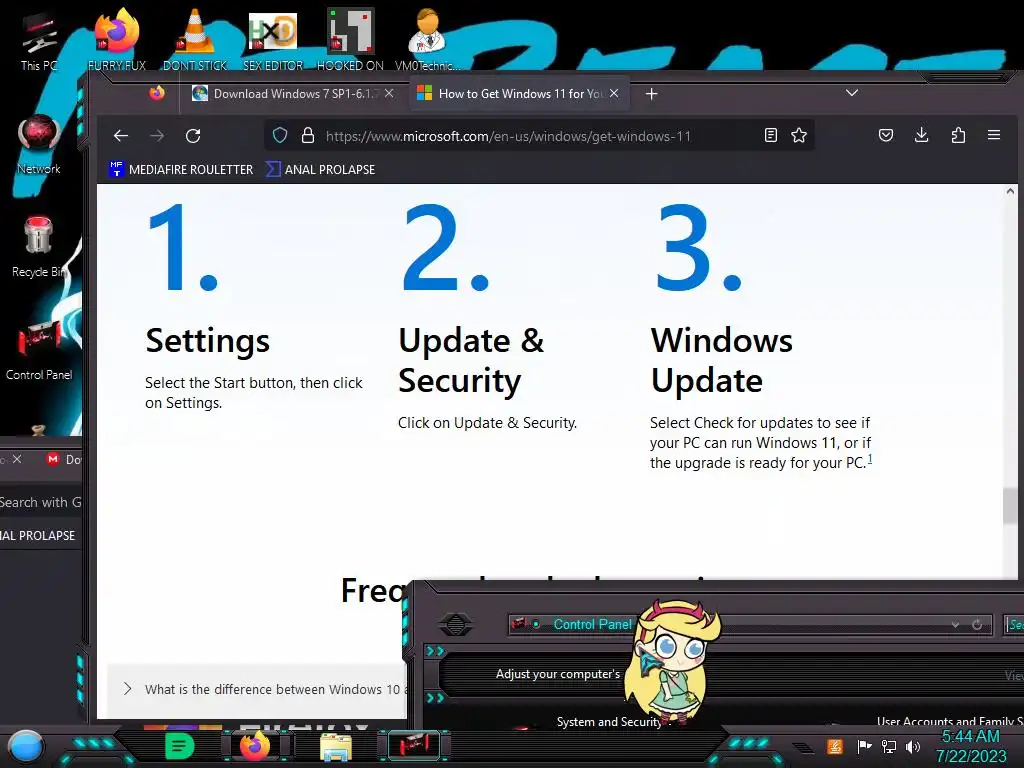Open the Java tray icon
The width and height of the screenshot is (1024, 768).
pyautogui.click(x=835, y=746)
